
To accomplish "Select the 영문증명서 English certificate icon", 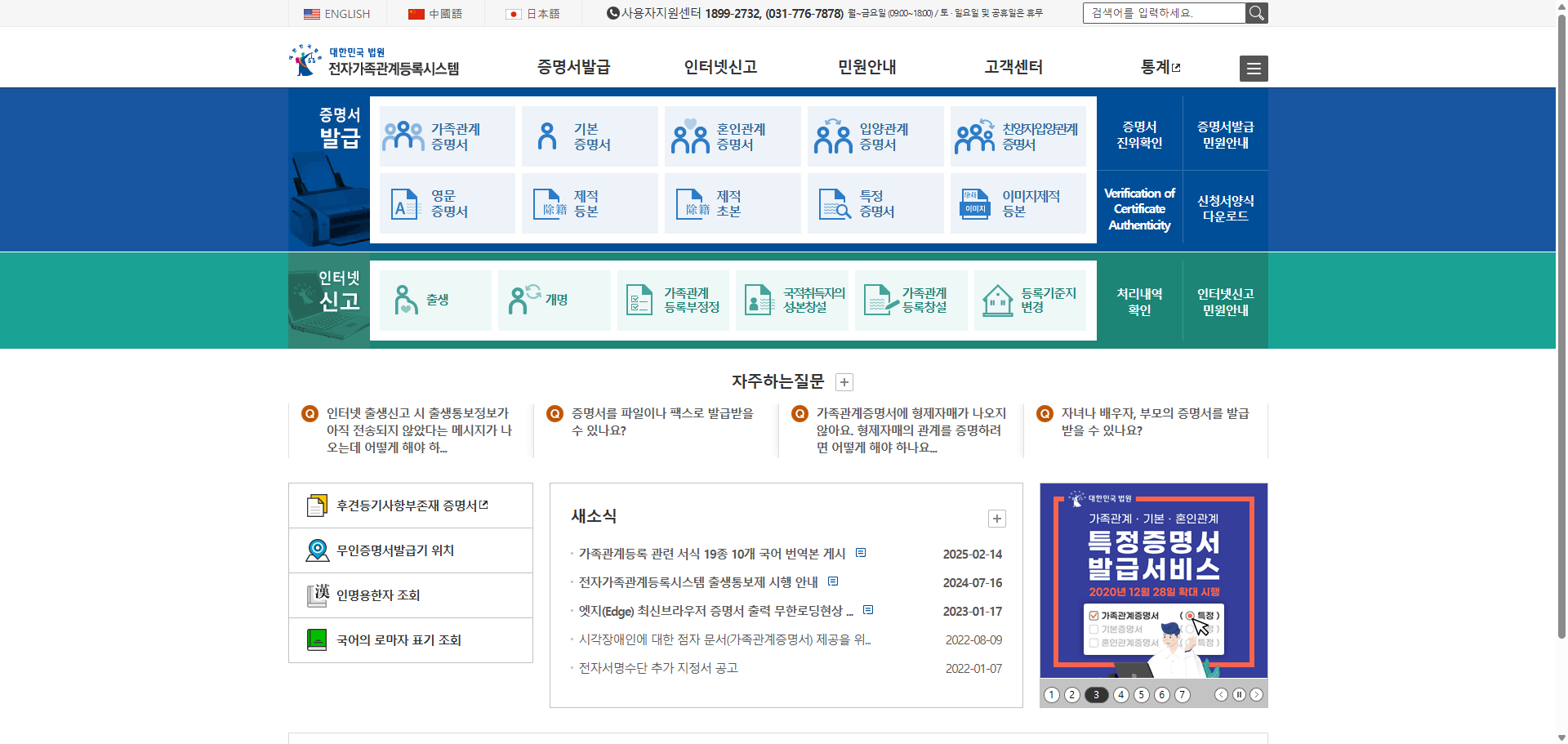I will tap(403, 203).
